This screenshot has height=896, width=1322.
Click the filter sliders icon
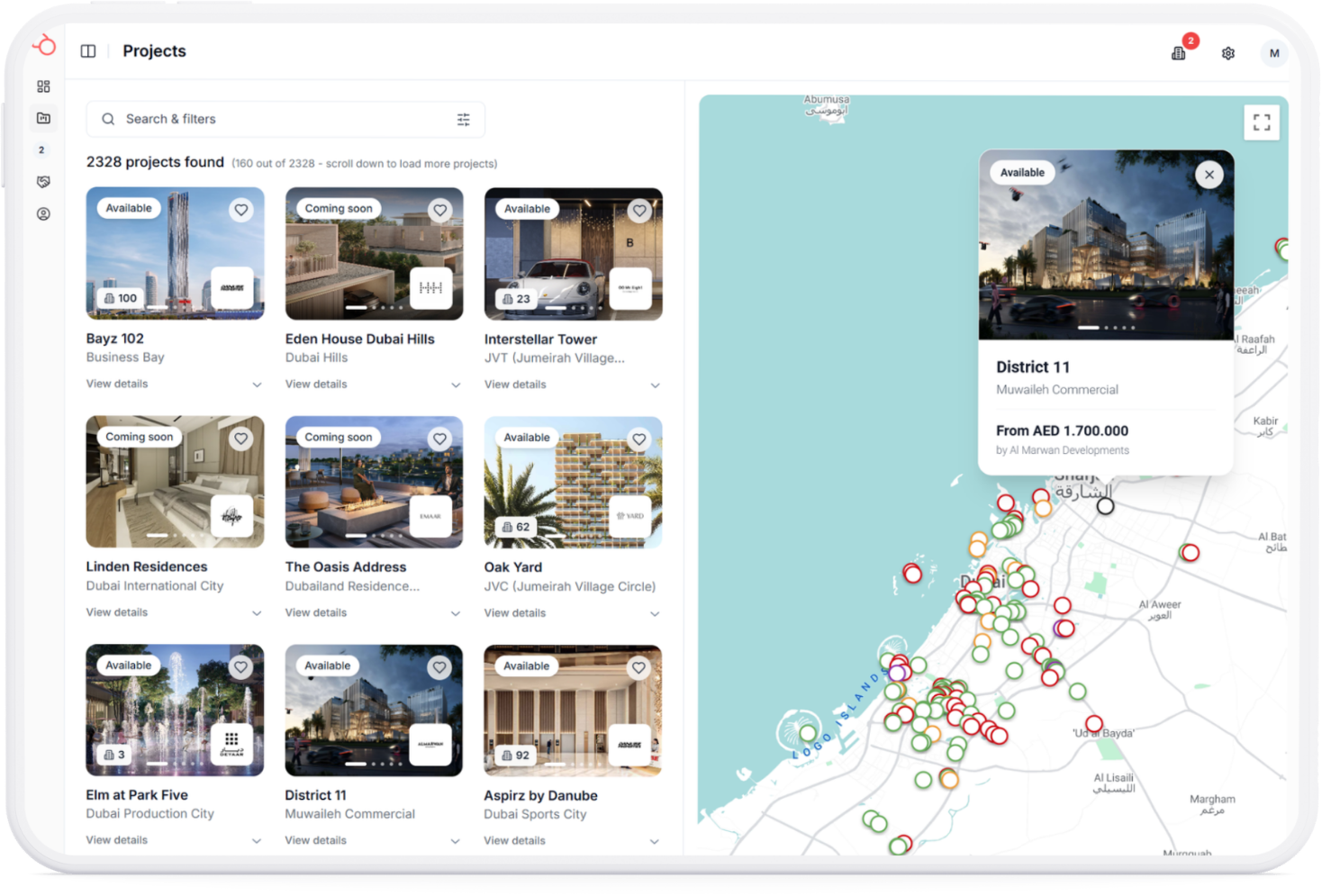[x=464, y=120]
